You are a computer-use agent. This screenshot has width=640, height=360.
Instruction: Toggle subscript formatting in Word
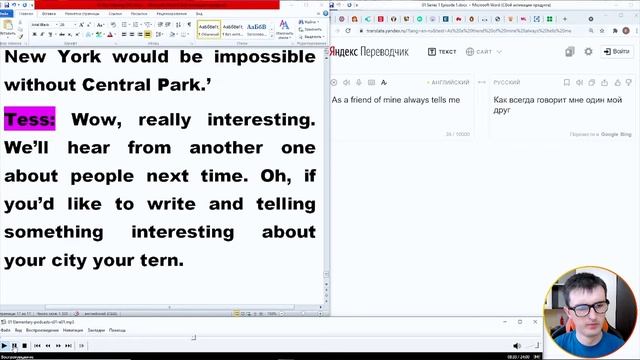pos(70,35)
